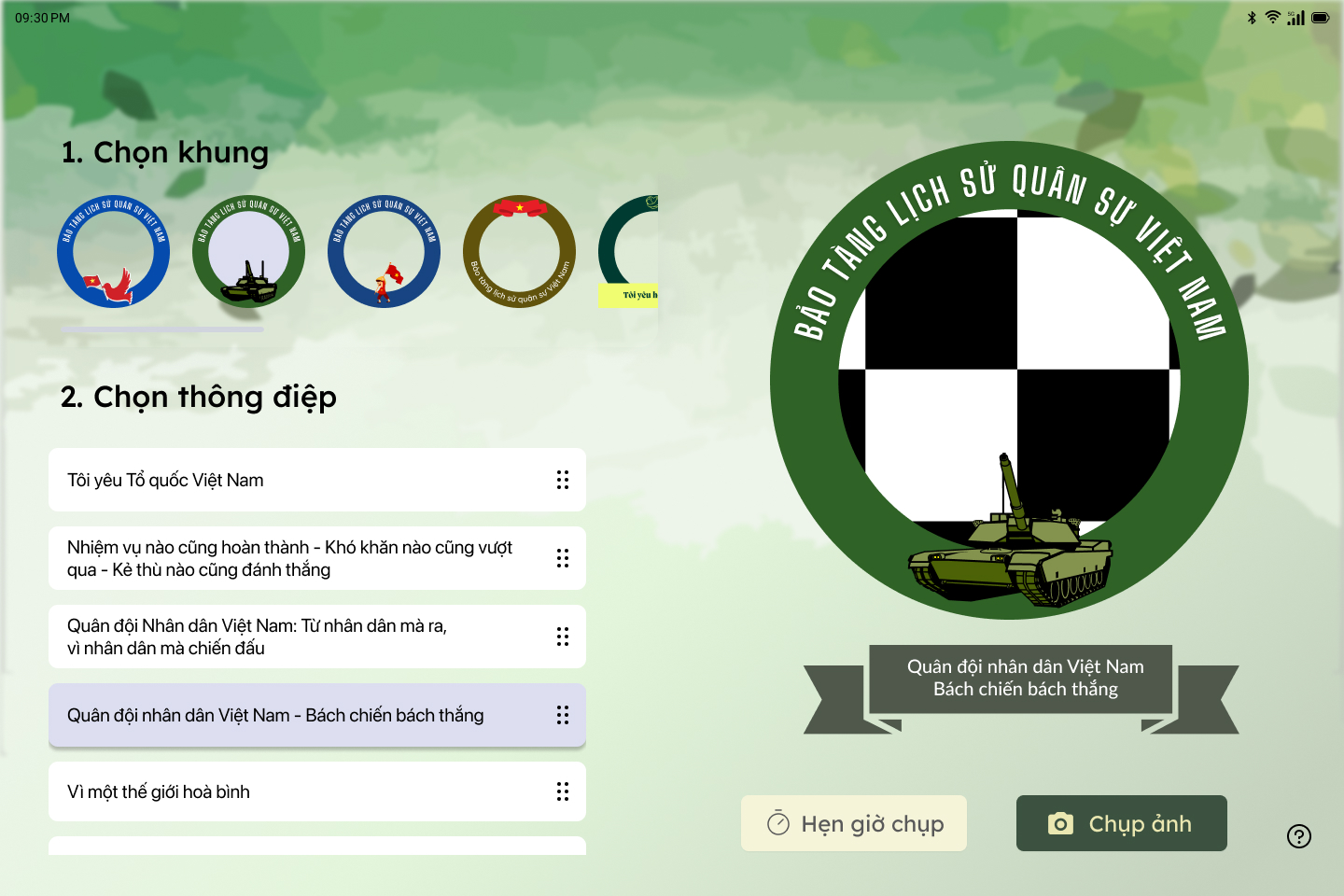Viewport: 1344px width, 896px height.
Task: Click drag handle for 'Bách chiến bách thắng' message
Action: click(563, 715)
